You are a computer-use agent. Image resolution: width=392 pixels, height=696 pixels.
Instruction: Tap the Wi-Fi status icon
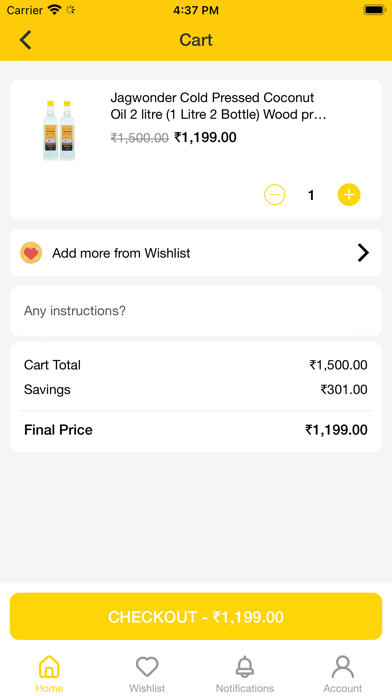pos(54,10)
